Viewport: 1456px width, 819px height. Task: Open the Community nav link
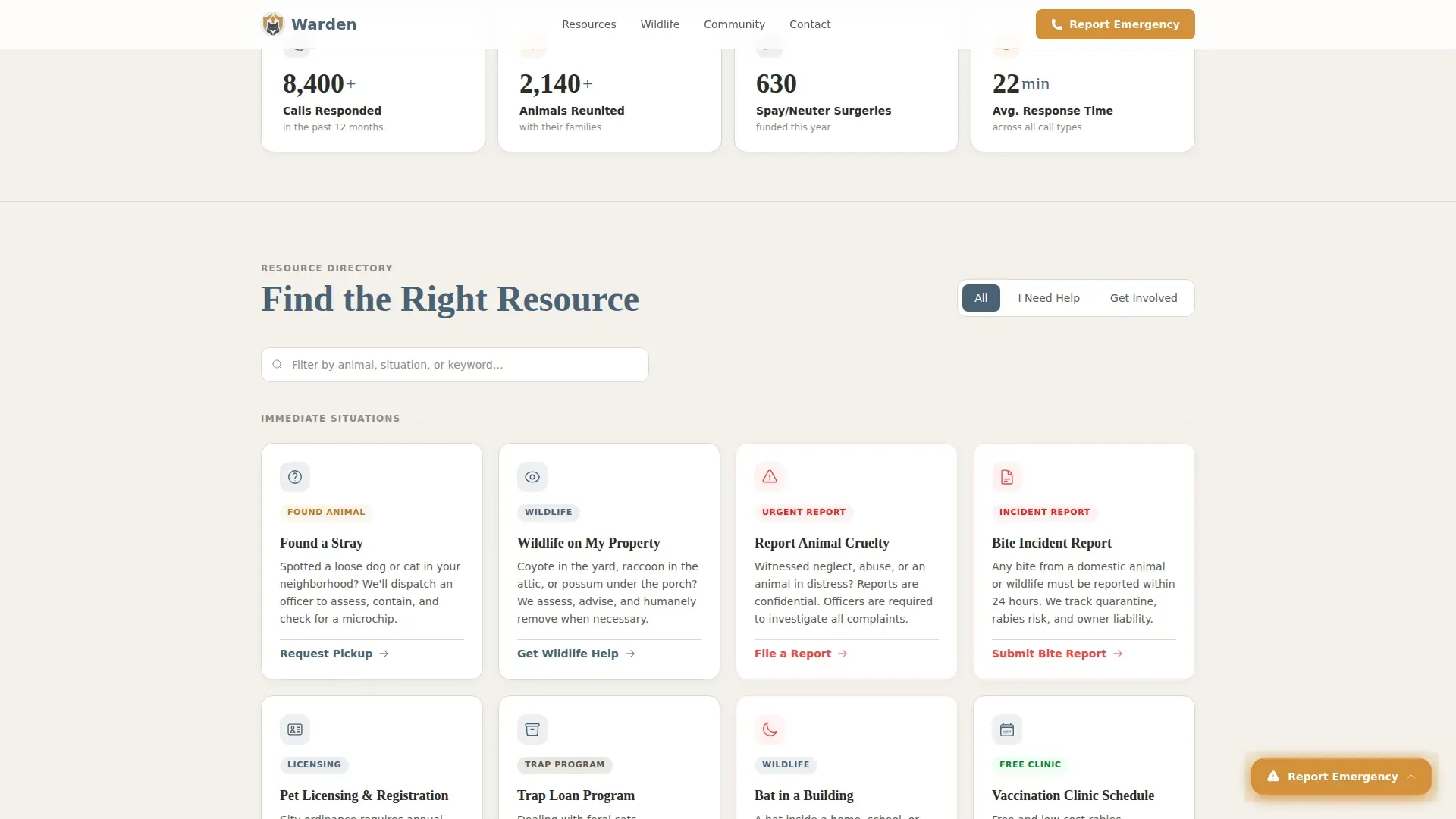point(734,24)
